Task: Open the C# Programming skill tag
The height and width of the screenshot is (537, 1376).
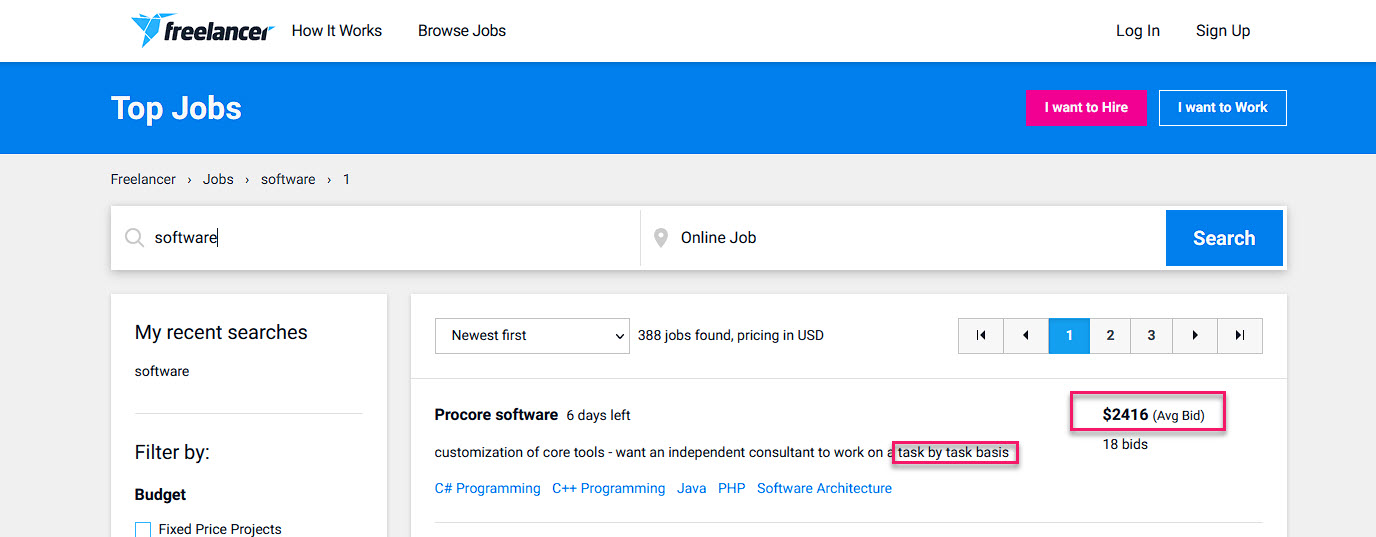Action: (487, 489)
